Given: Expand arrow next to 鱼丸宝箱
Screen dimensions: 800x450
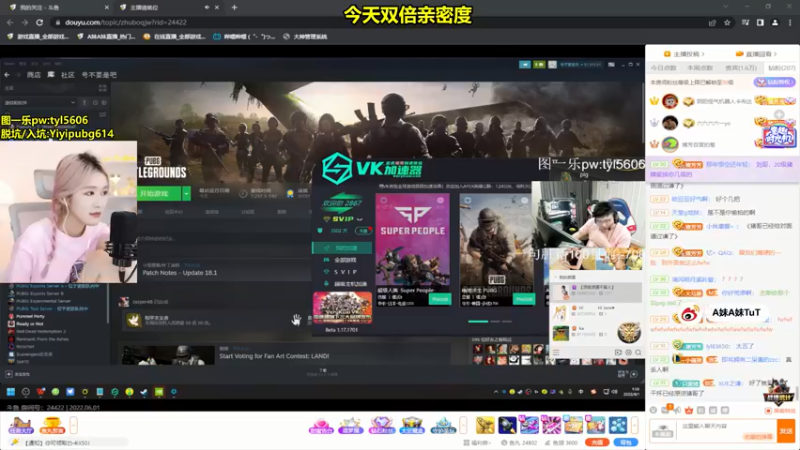Looking at the screenshot, I should click(73, 425).
